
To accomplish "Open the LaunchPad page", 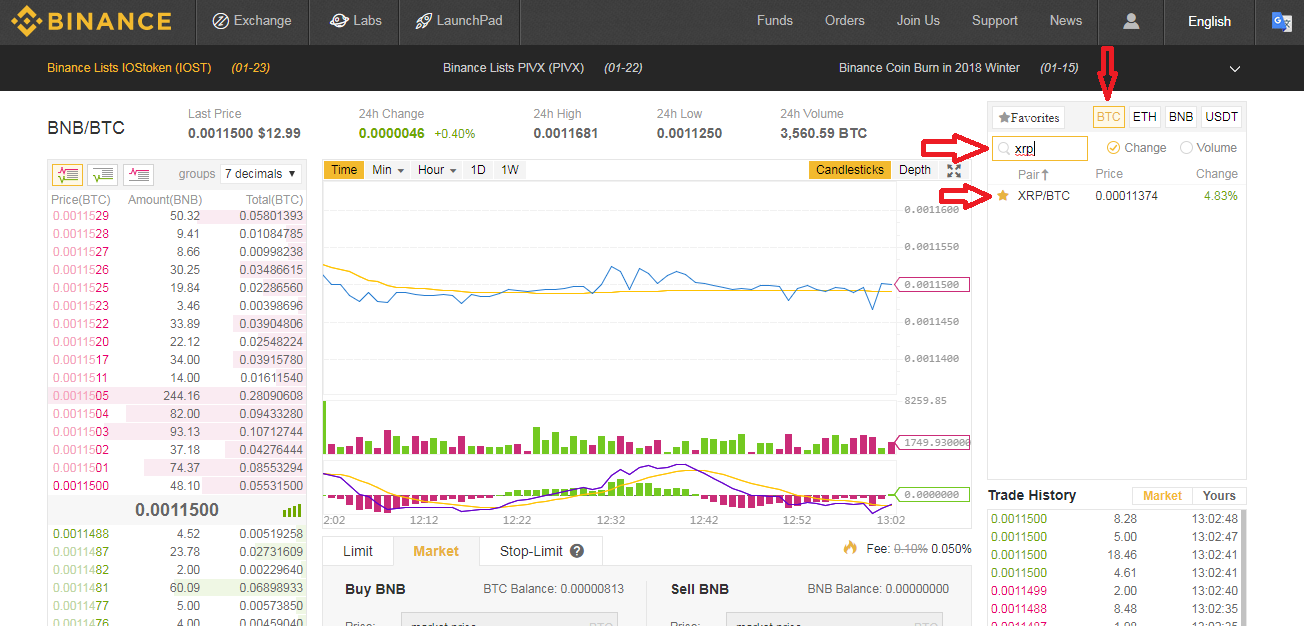I will [459, 20].
